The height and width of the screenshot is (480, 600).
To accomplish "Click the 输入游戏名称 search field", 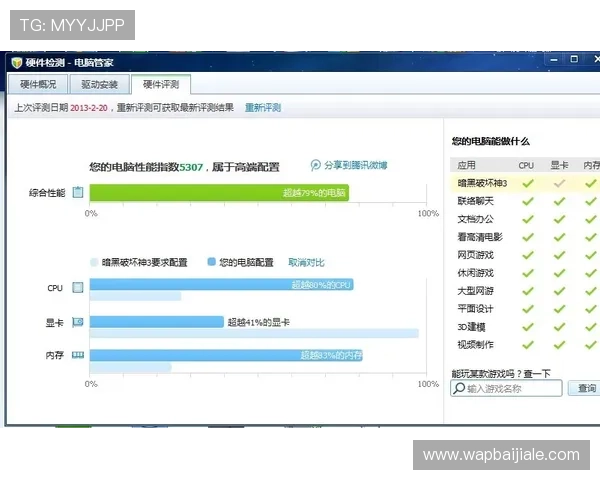I will click(506, 388).
